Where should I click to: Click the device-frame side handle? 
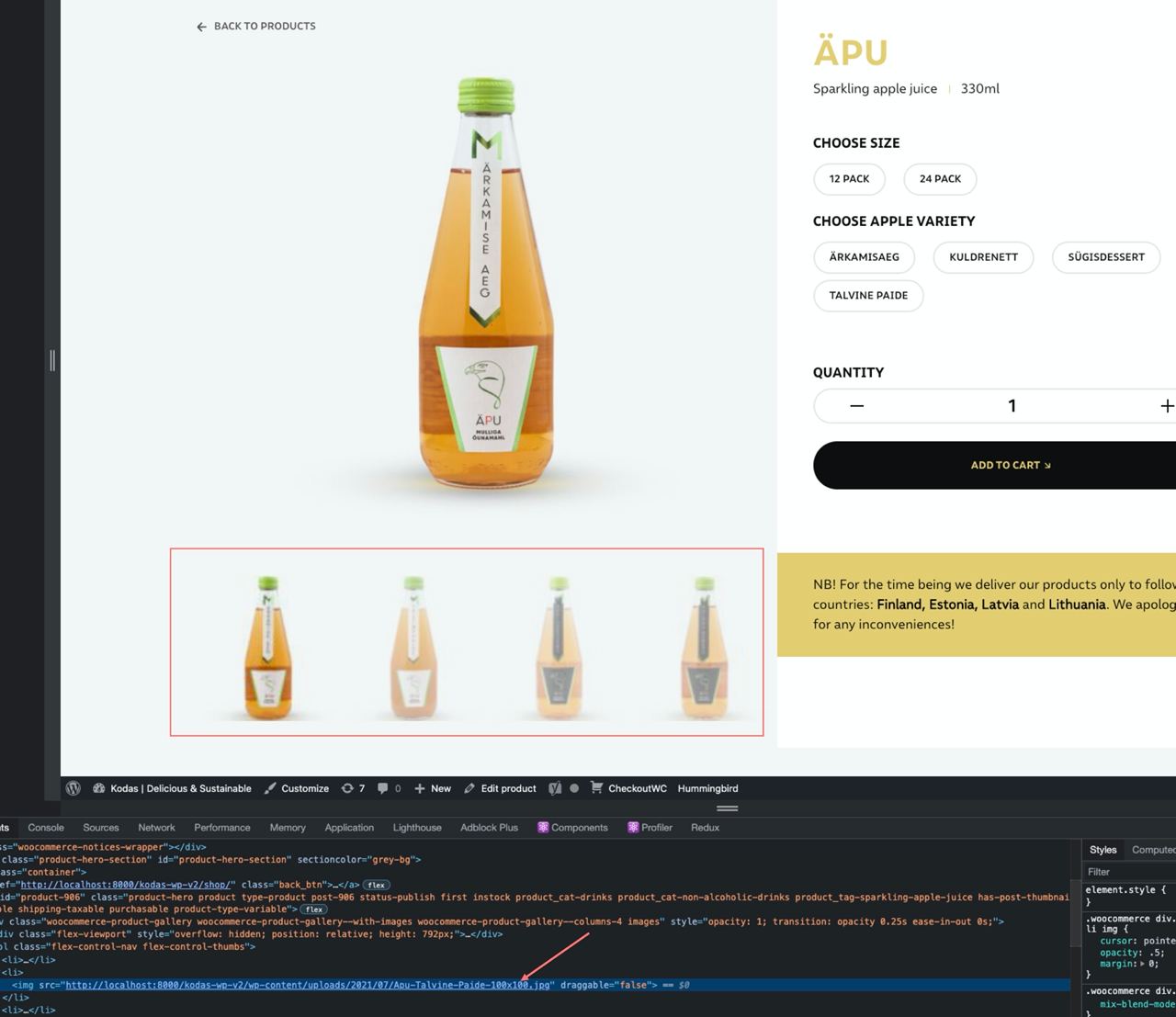tap(52, 360)
